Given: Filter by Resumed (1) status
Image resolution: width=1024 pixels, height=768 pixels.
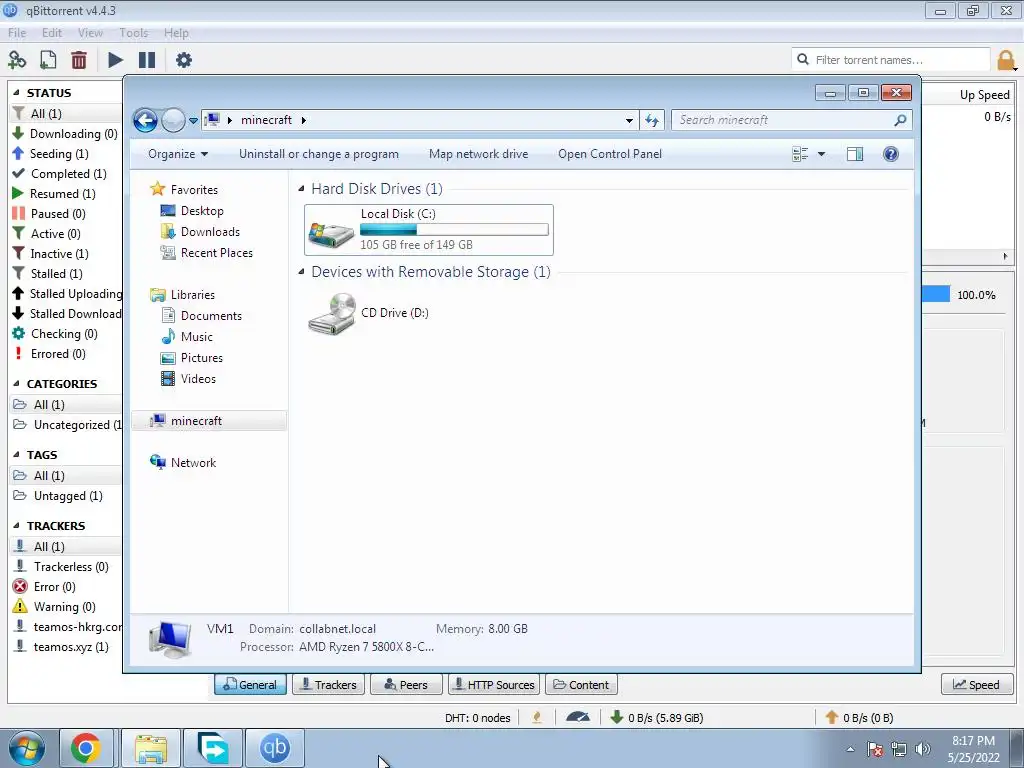Looking at the screenshot, I should [54, 194].
